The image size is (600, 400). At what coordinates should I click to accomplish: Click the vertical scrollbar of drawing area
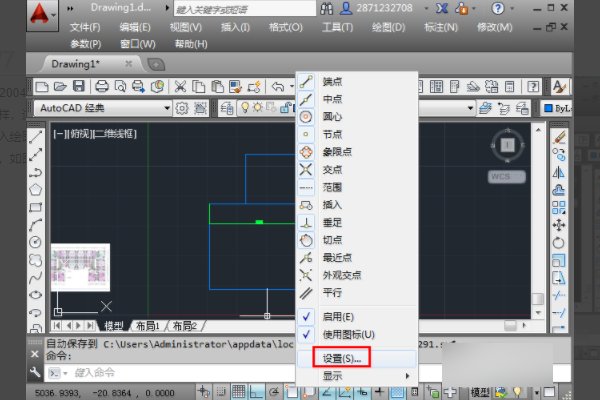point(538,222)
